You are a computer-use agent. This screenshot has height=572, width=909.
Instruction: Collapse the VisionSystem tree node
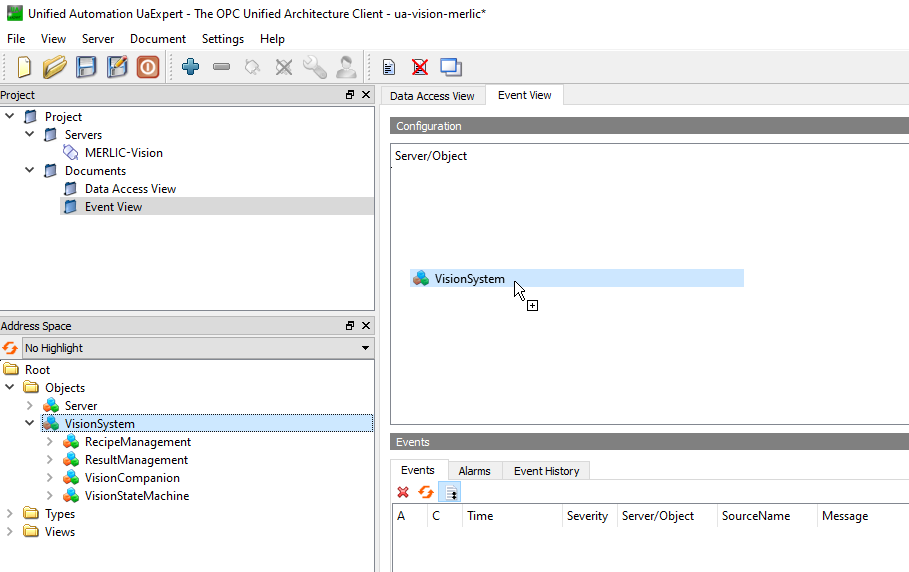click(30, 424)
